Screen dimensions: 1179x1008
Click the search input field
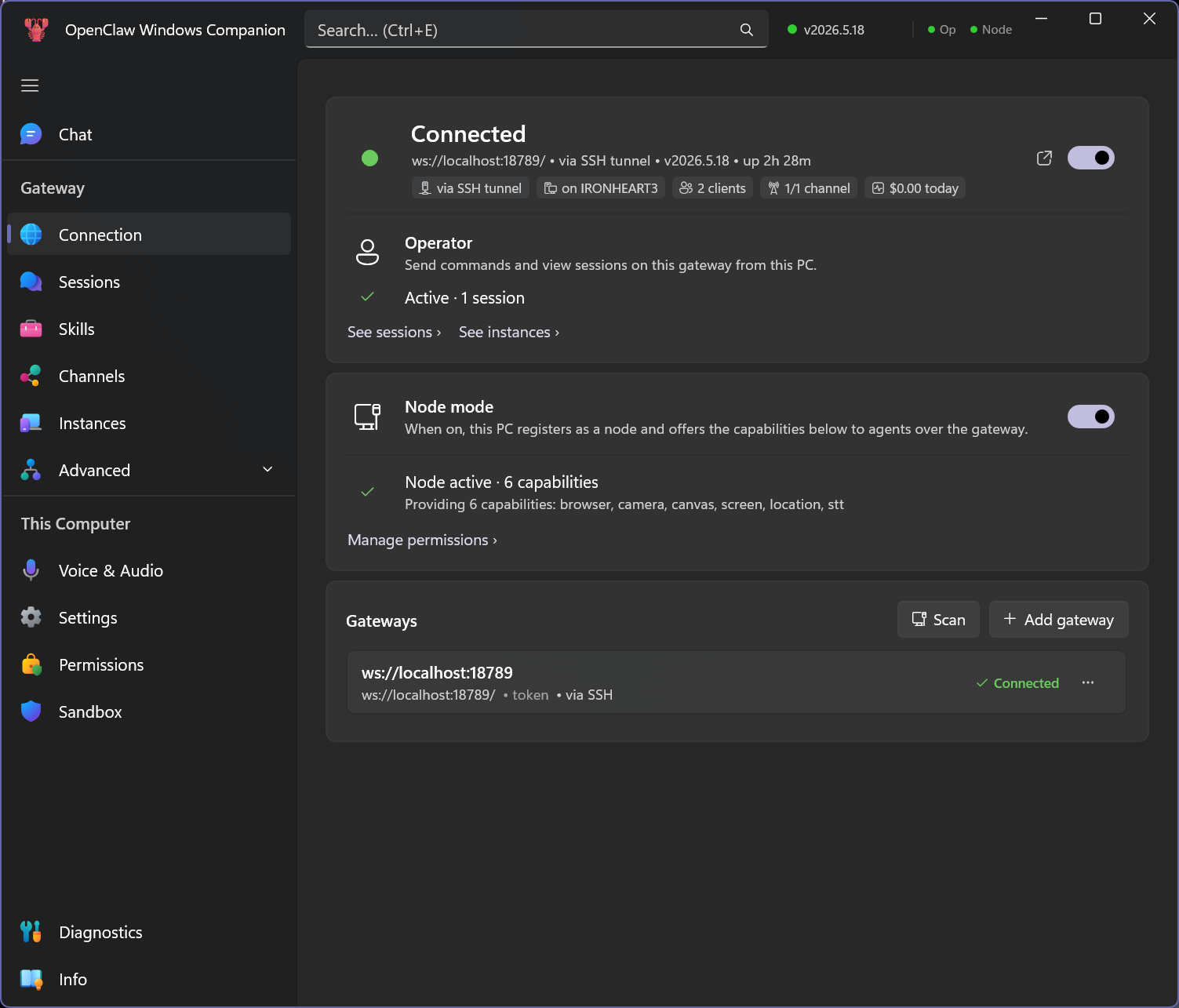[x=536, y=30]
